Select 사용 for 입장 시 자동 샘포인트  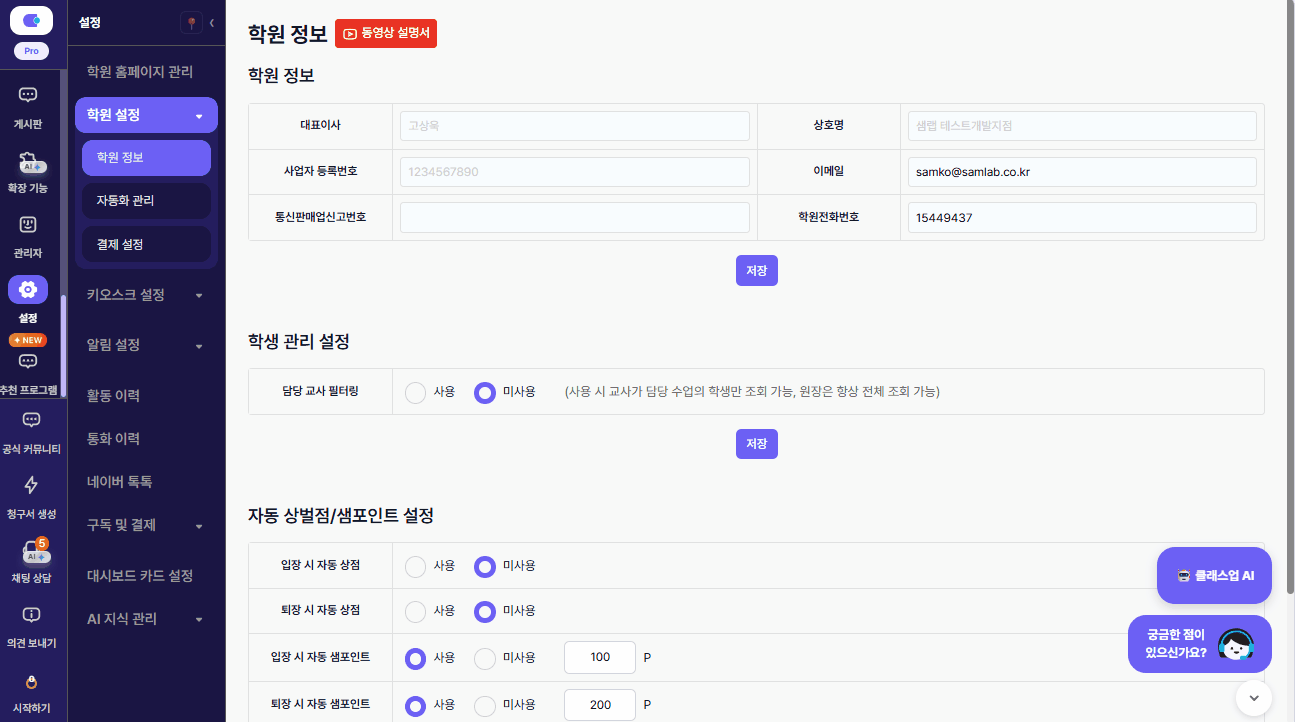[416, 658]
